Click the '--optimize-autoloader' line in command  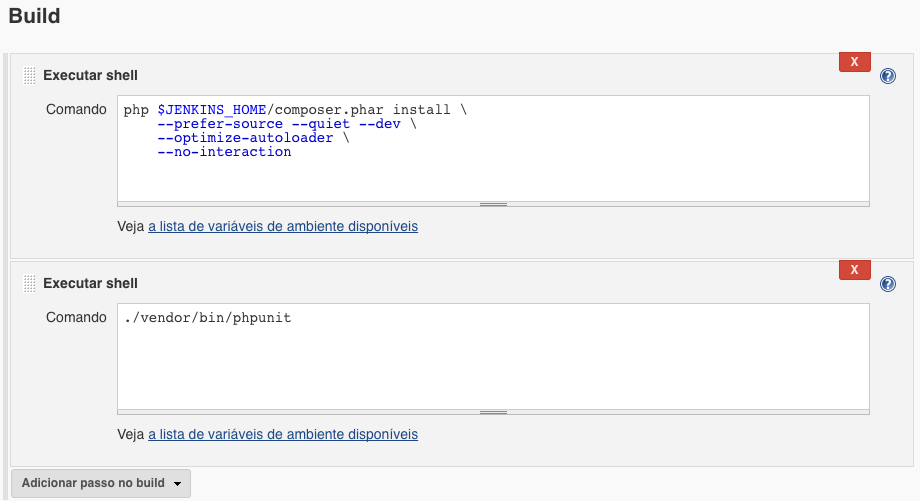tap(245, 138)
